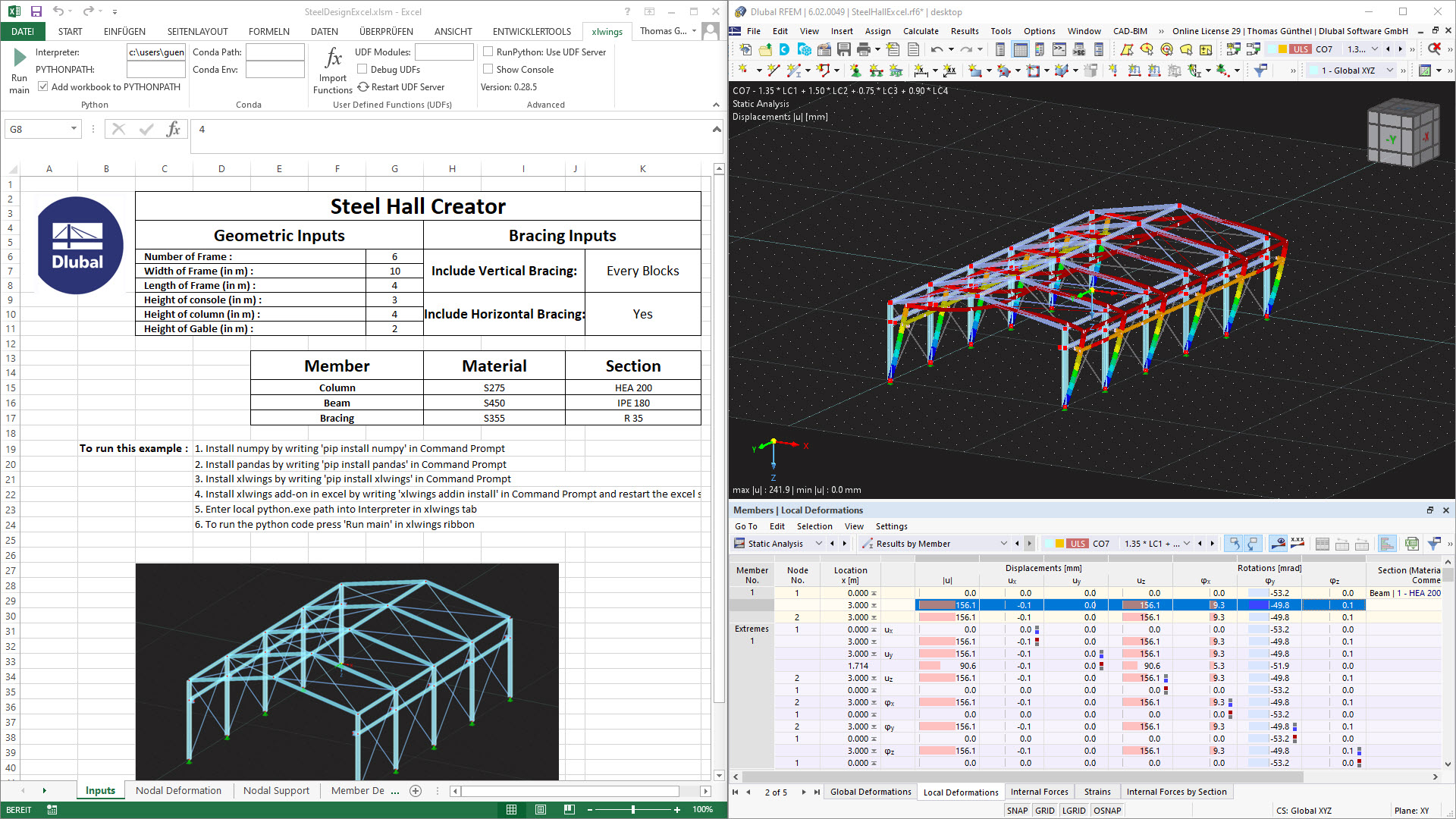This screenshot has height=819, width=1456.
Task: Open Calculate menu in RFEM
Action: tap(920, 31)
